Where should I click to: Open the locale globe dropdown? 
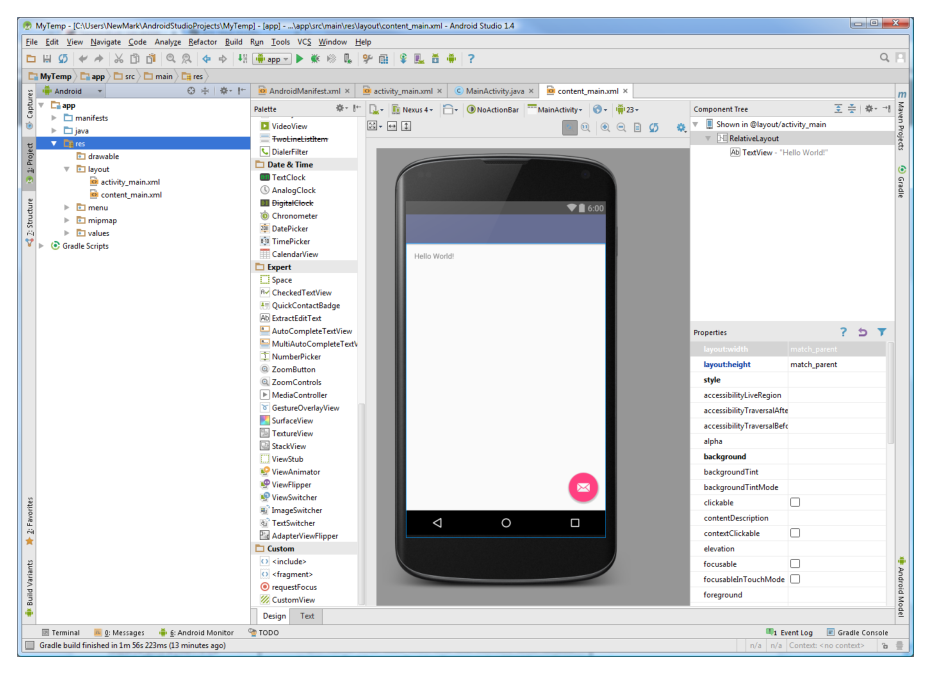[600, 110]
